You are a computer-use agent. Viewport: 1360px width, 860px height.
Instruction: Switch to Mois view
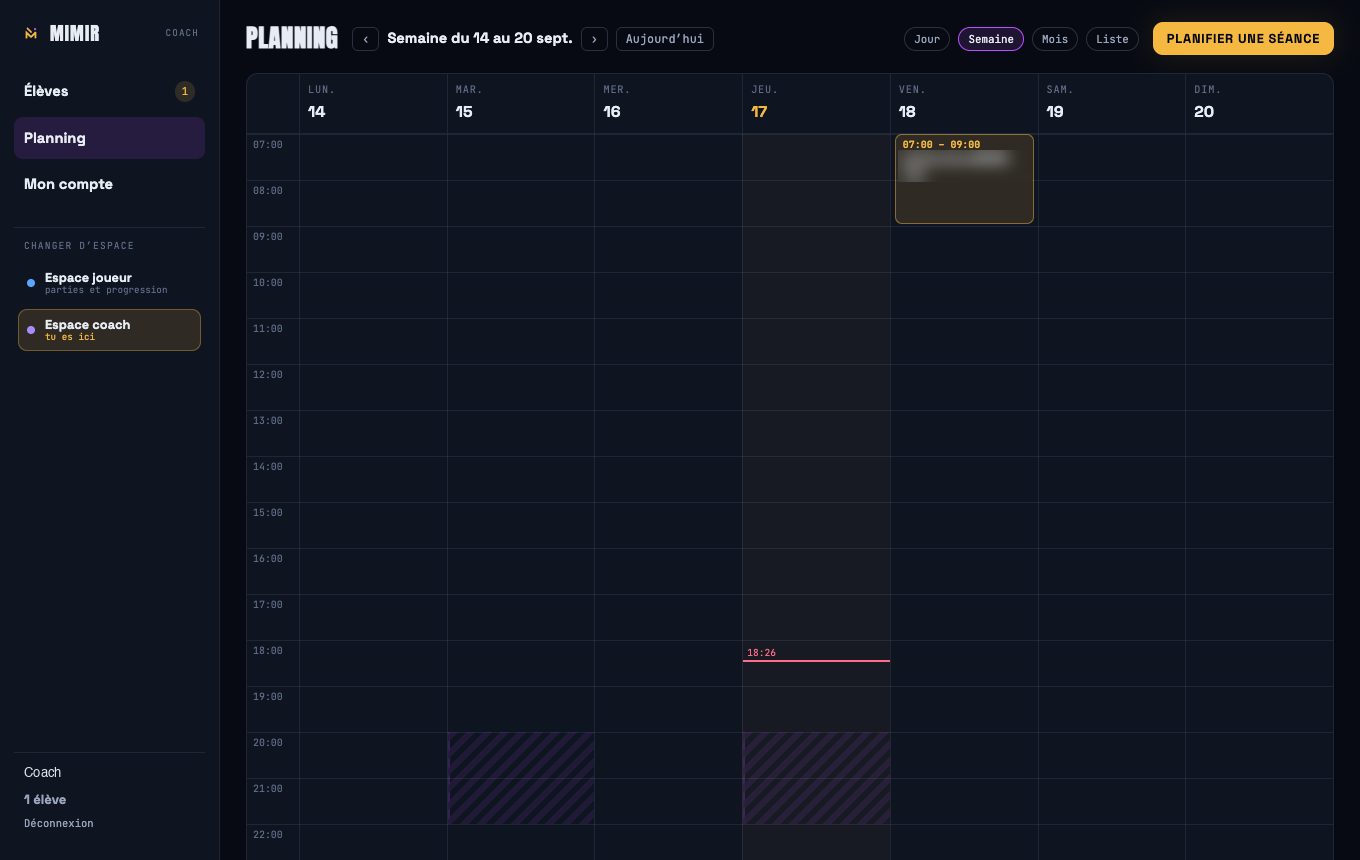click(1055, 39)
